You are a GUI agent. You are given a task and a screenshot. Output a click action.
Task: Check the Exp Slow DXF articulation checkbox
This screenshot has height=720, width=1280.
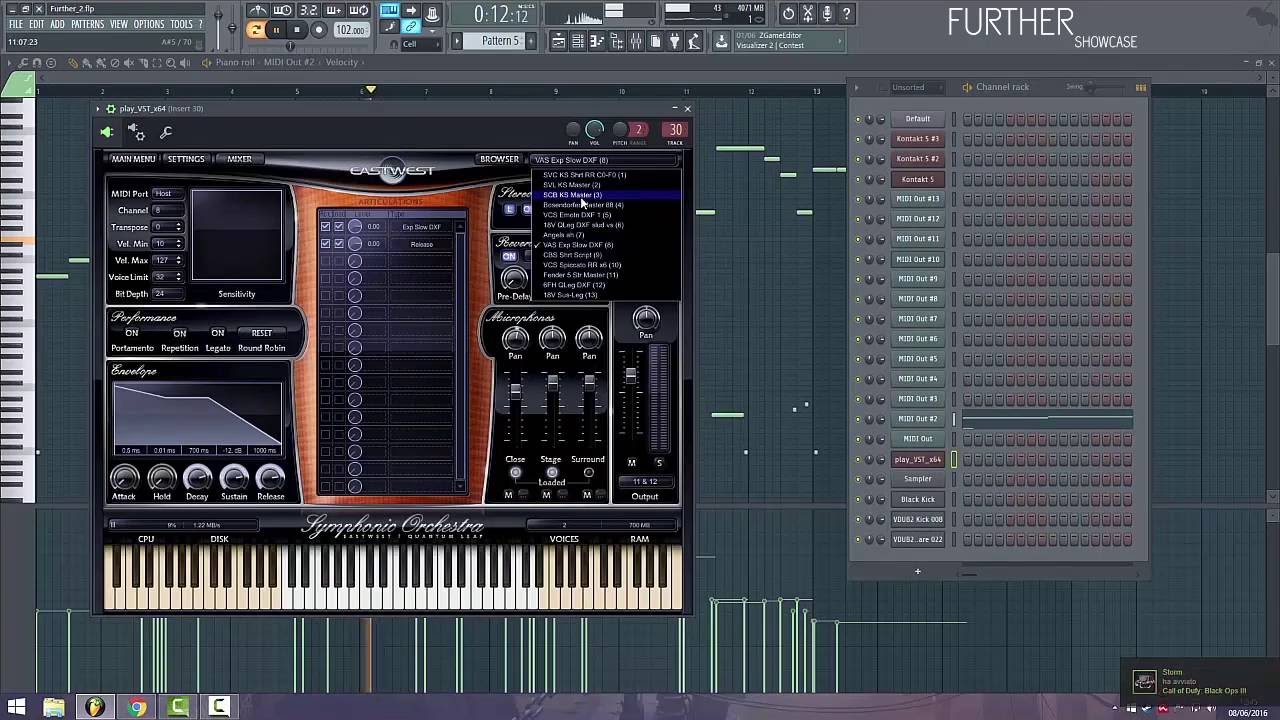[325, 227]
